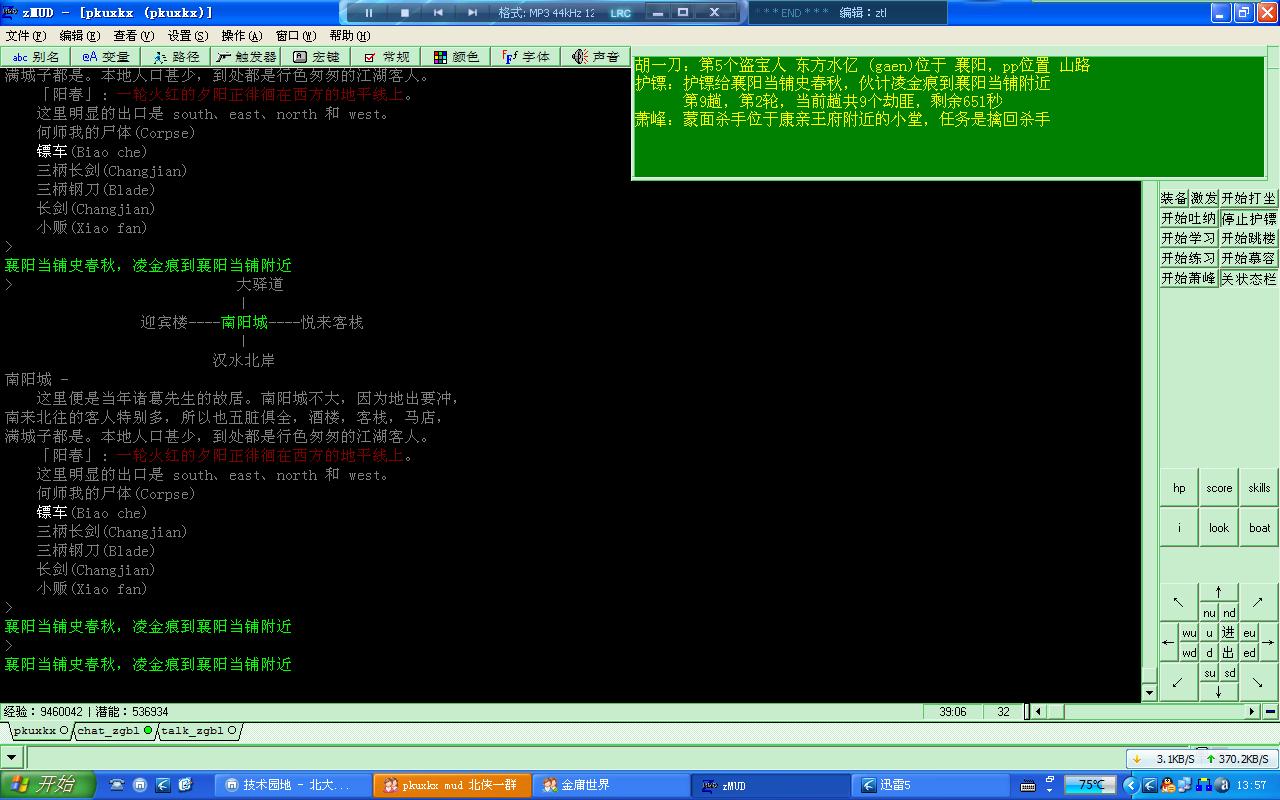Click the horizontal scrollbar right arrow
The width and height of the screenshot is (1280, 800).
click(1251, 712)
